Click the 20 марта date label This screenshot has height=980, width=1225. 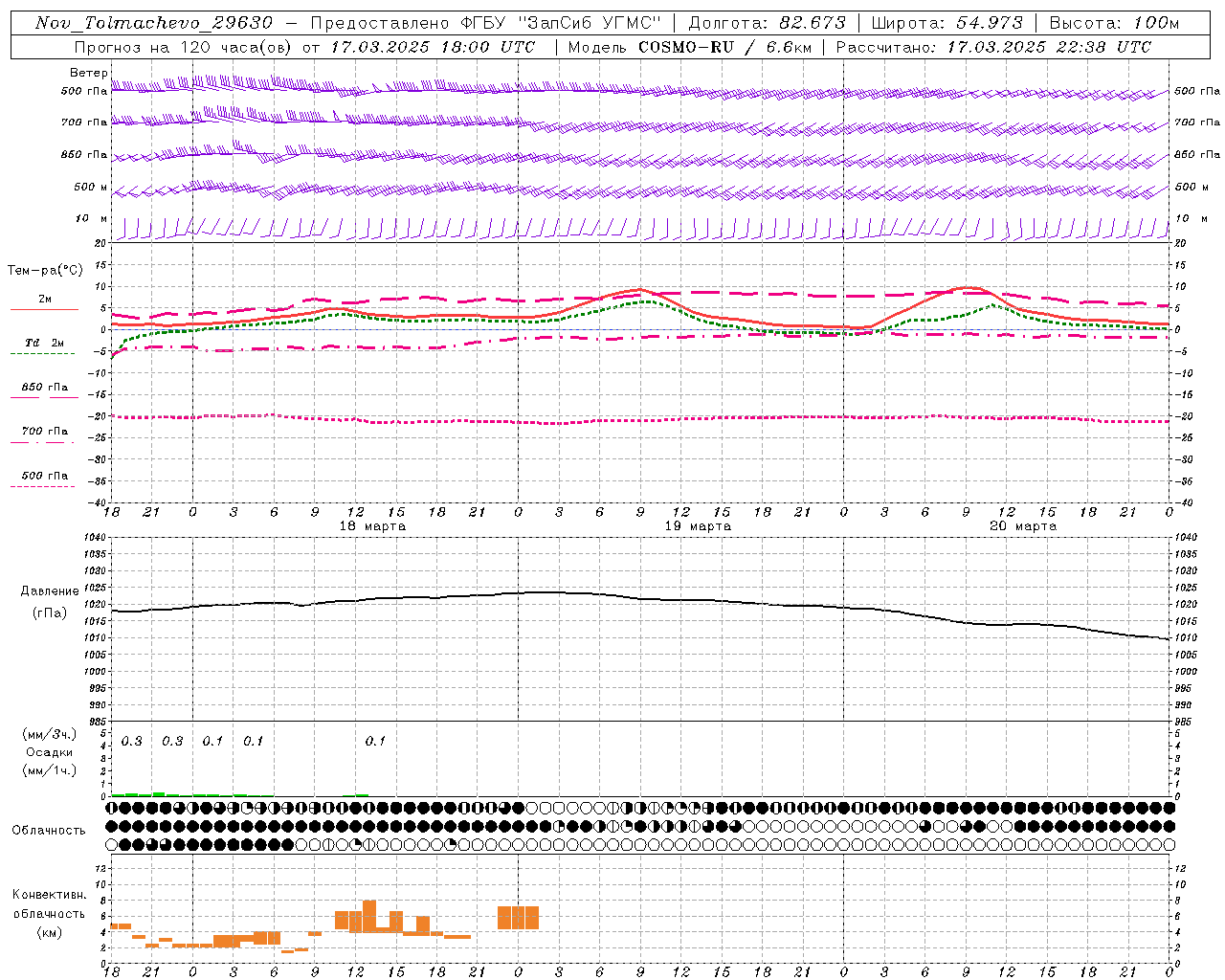coord(1023,526)
